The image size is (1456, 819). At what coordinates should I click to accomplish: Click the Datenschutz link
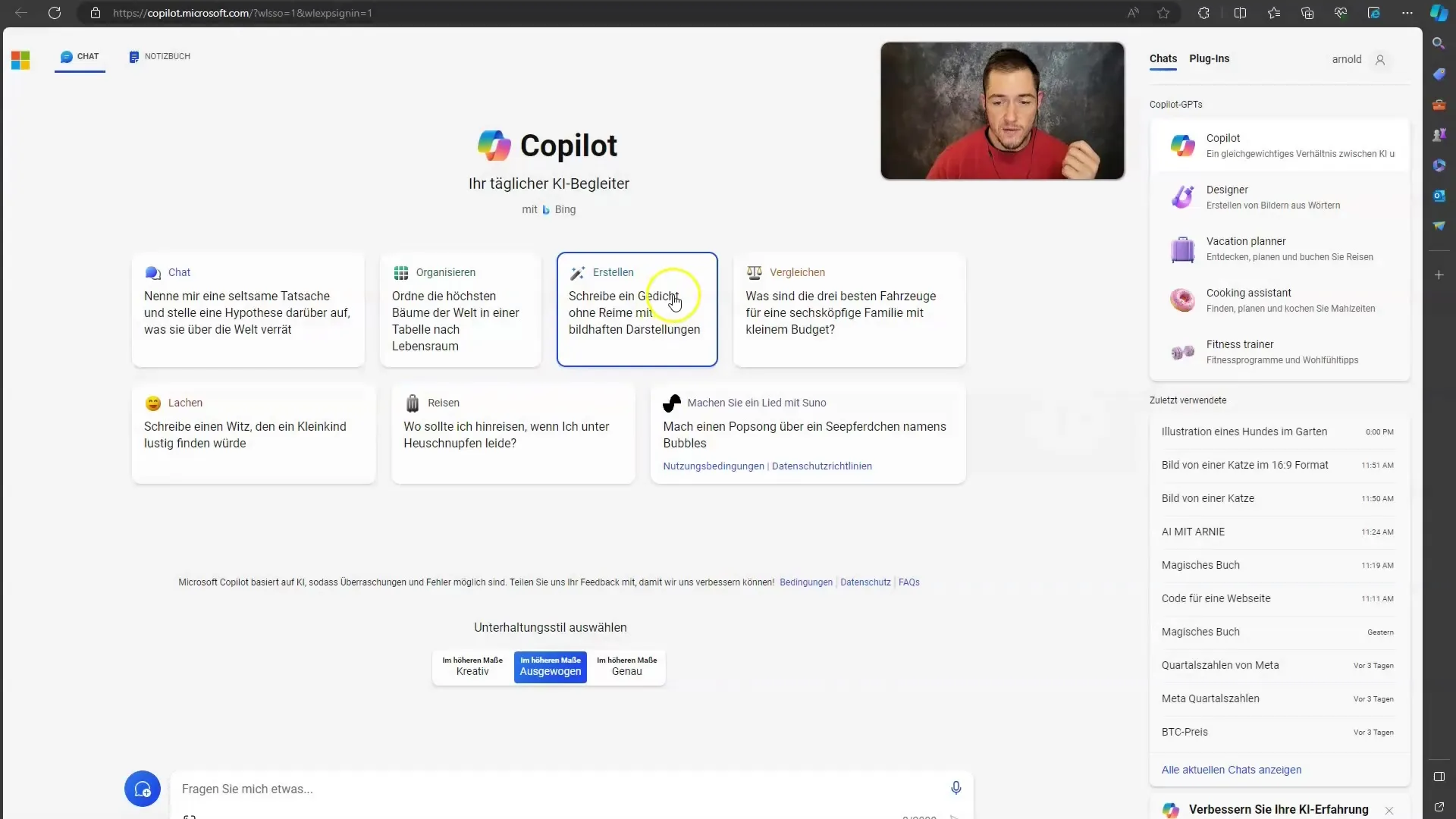tap(865, 582)
